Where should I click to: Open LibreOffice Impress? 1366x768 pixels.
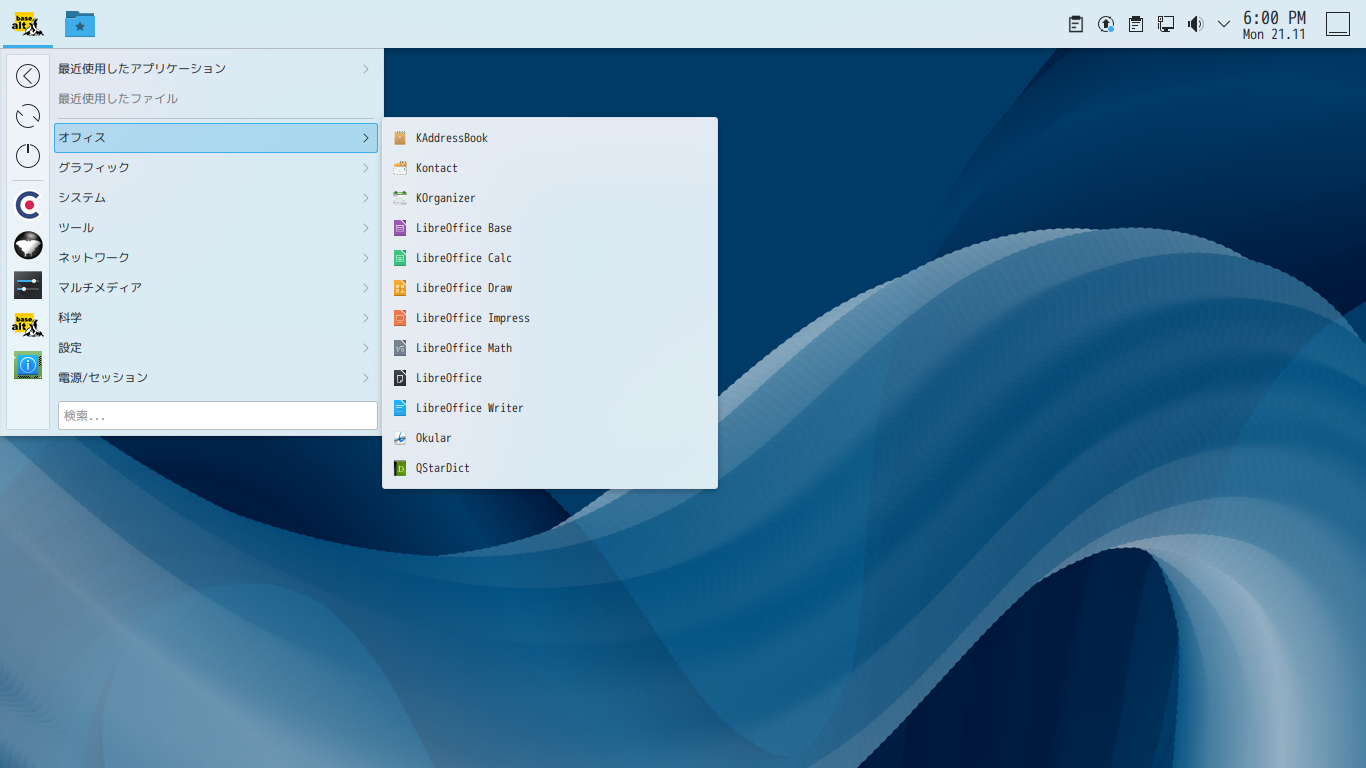(550, 318)
